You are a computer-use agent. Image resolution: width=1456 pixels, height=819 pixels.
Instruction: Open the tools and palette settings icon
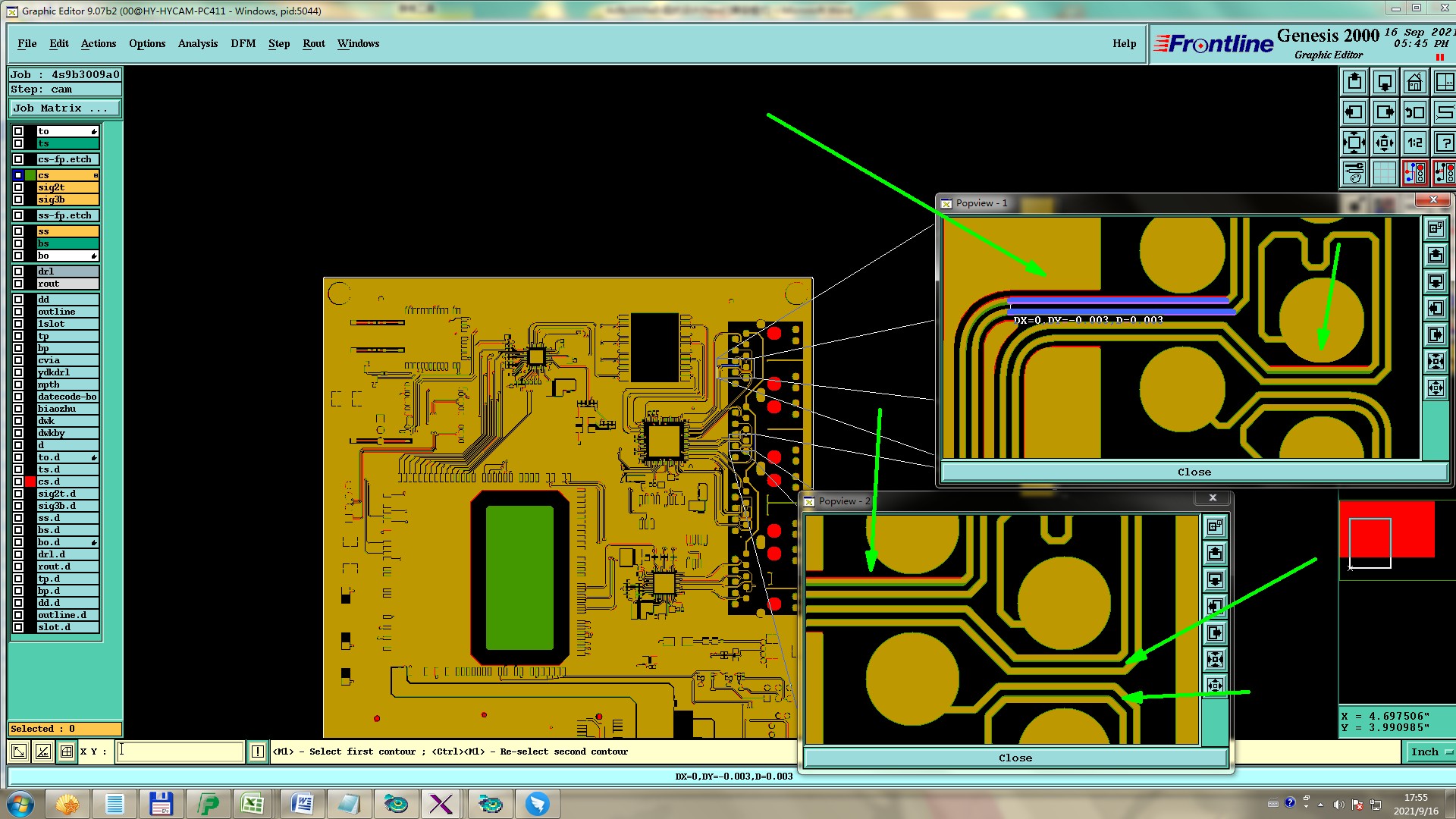point(1354,173)
